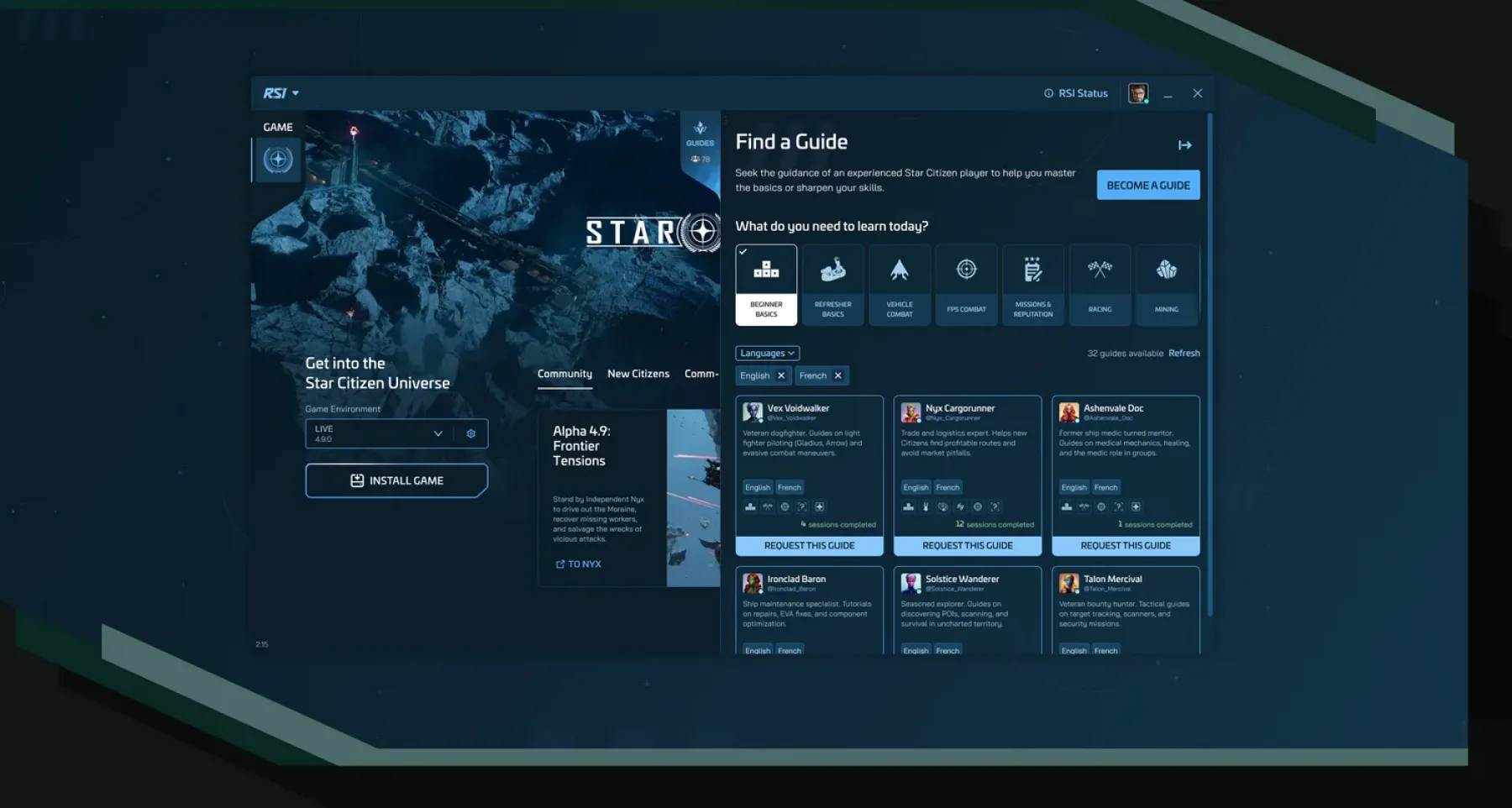Select Racing category
Image resolution: width=1512 pixels, height=808 pixels.
click(1100, 285)
